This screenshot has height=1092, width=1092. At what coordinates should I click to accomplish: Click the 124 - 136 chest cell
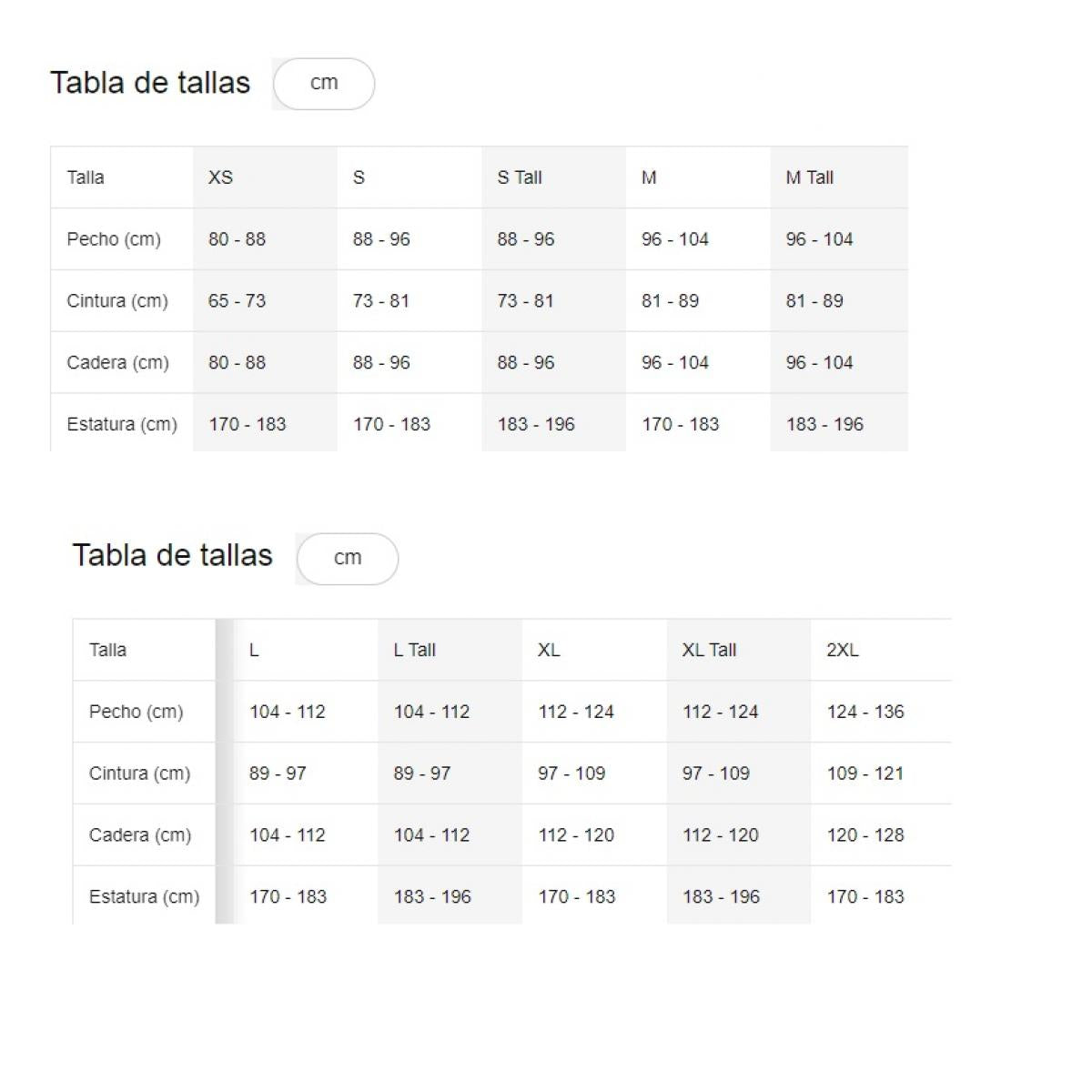click(x=865, y=712)
